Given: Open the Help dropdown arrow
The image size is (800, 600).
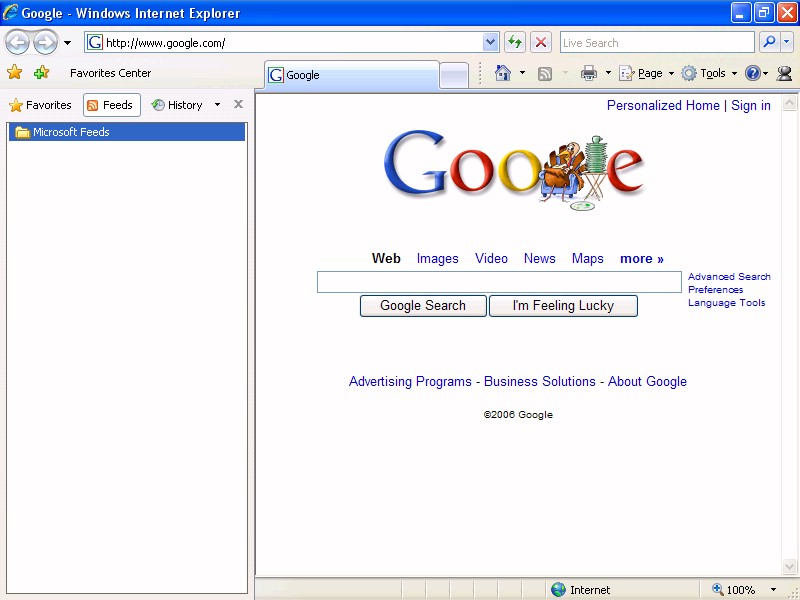Looking at the screenshot, I should [x=765, y=73].
